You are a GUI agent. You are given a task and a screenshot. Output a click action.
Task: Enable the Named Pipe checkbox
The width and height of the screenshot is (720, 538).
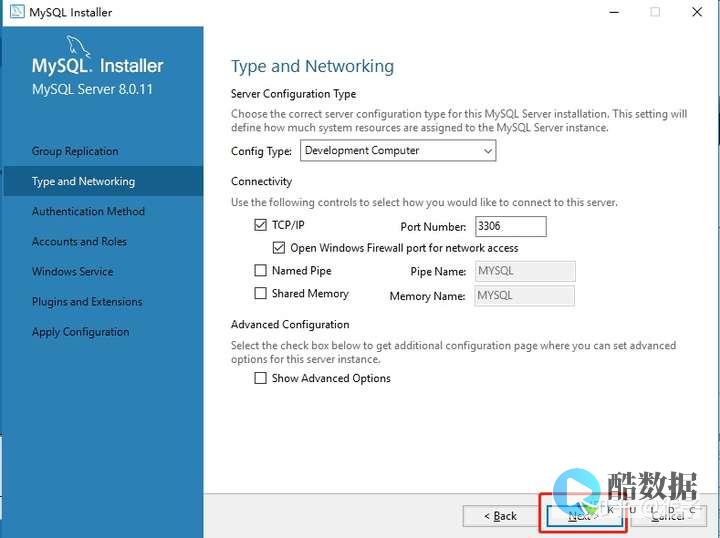pos(260,270)
